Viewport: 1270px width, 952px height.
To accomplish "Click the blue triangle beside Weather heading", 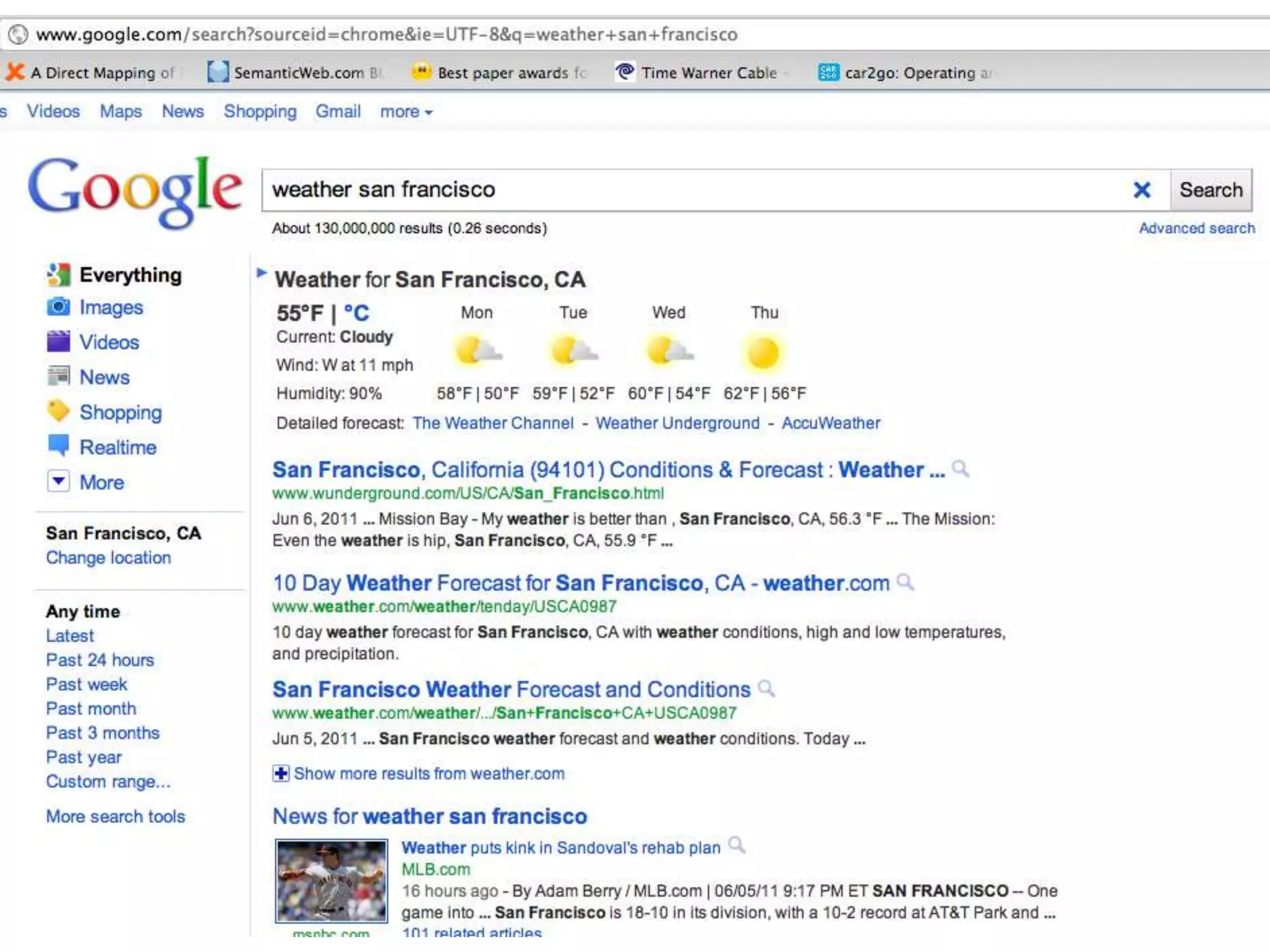I will 262,273.
